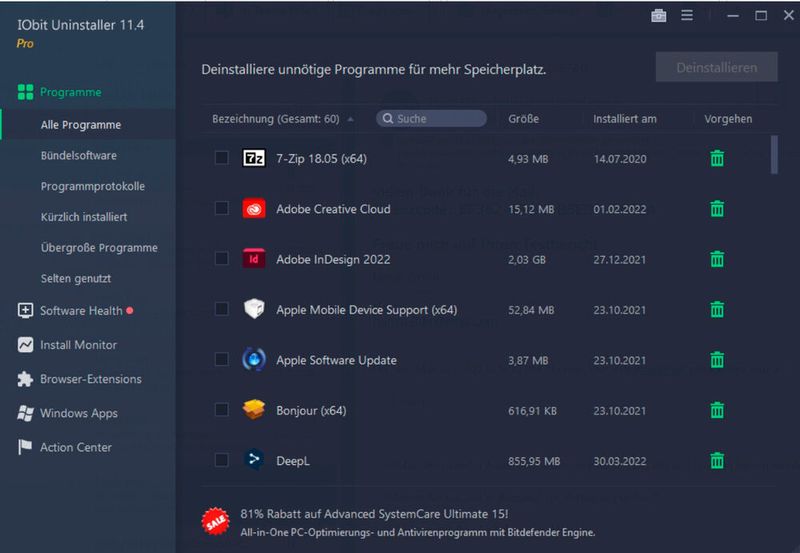
Task: Click the DeepL app icon
Action: (254, 460)
